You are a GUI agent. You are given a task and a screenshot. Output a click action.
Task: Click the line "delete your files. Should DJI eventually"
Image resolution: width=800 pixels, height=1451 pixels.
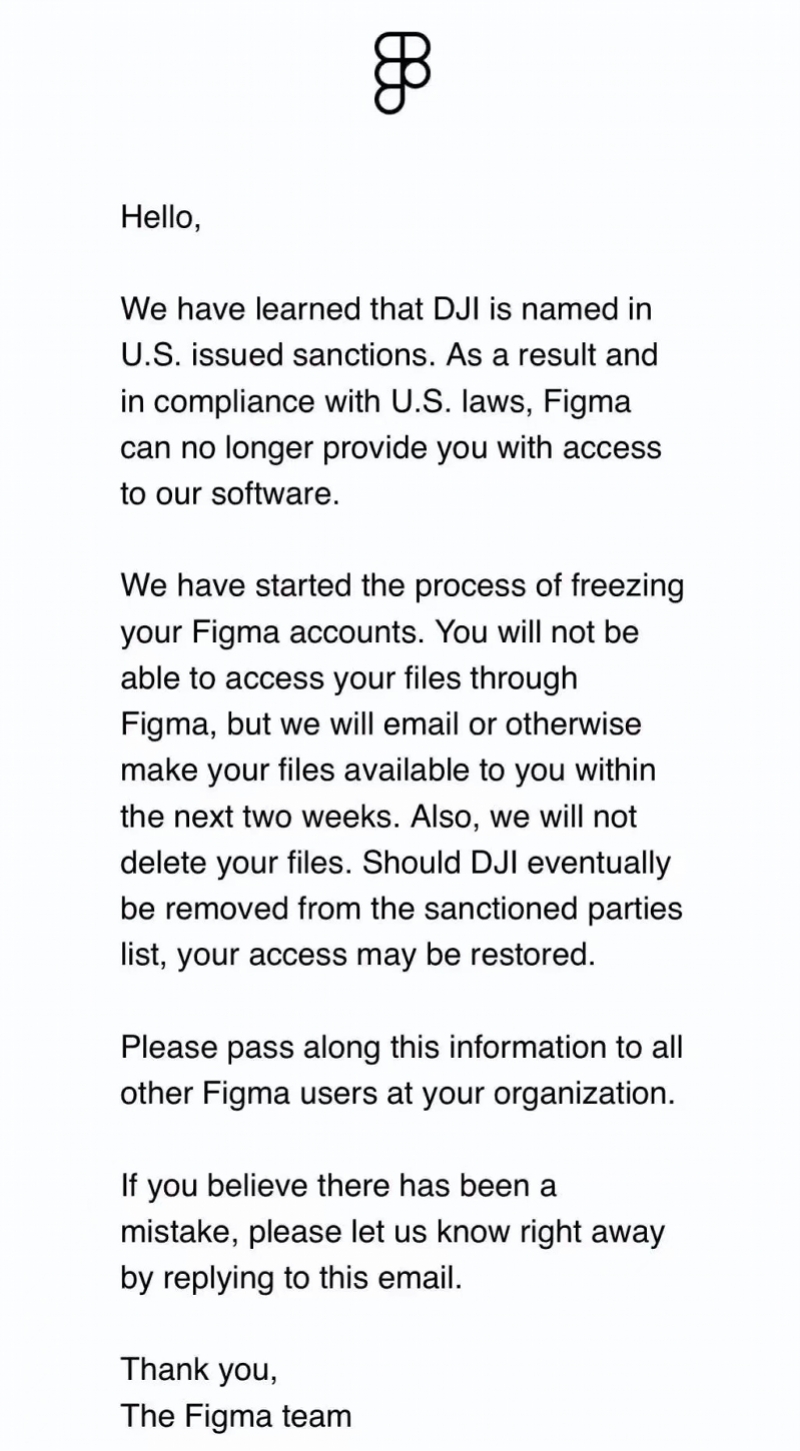pyautogui.click(x=397, y=863)
